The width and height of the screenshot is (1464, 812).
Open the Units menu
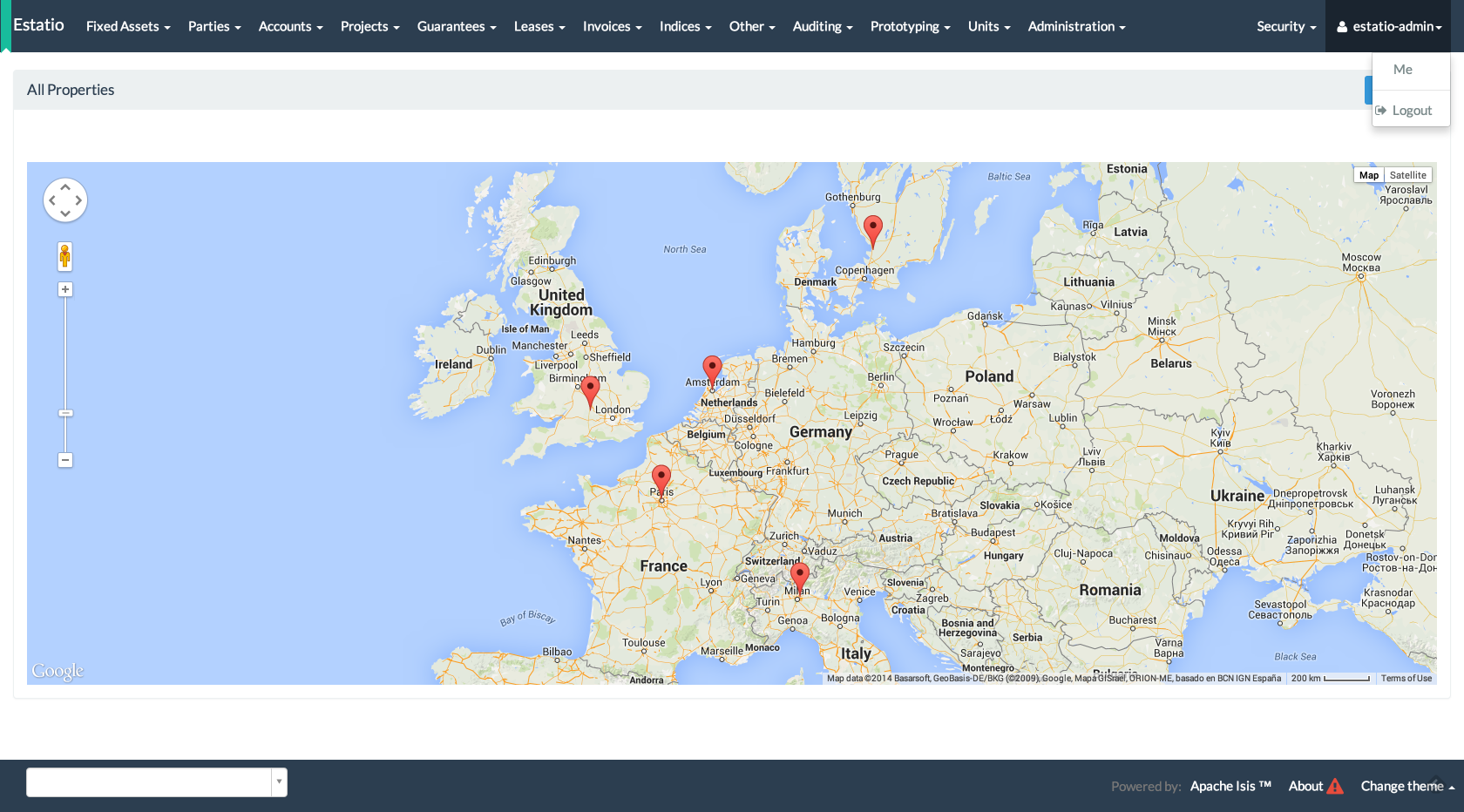(989, 26)
